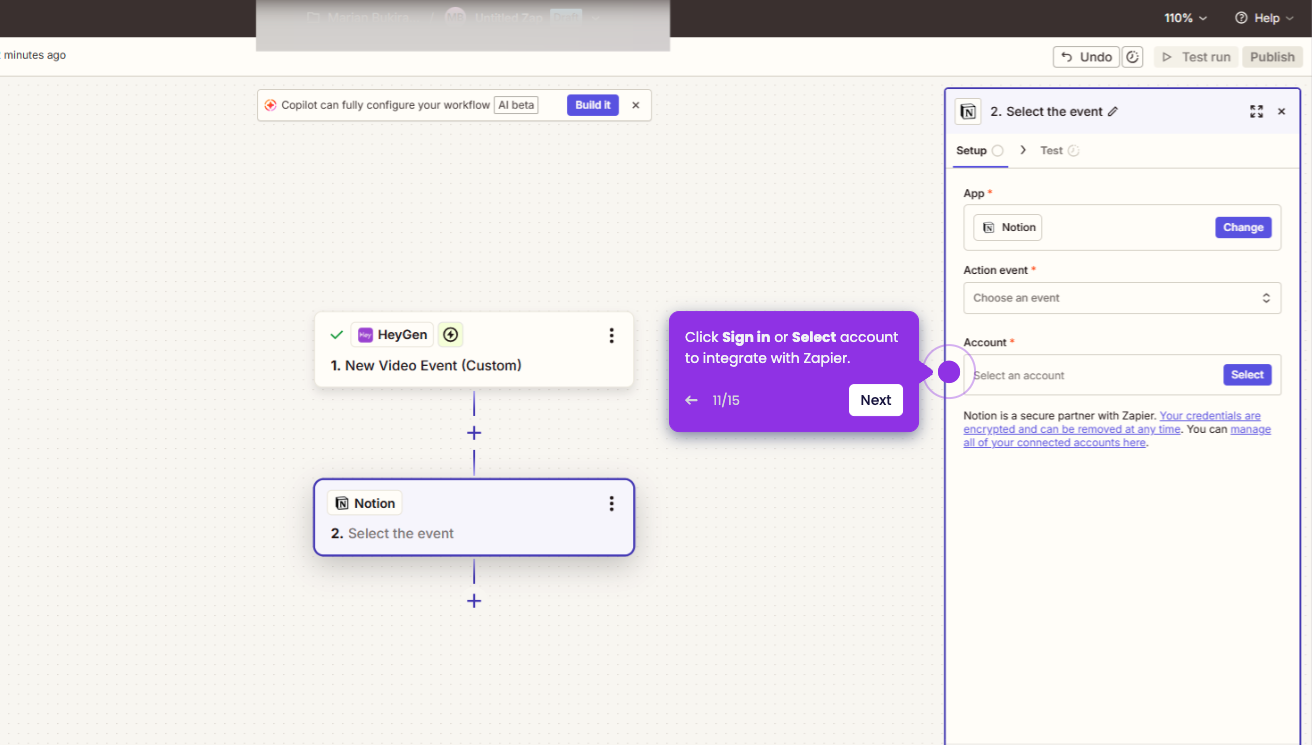Screen dimensions: 1312x745
Task: Open manage connected accounts link
Action: coord(1117,436)
